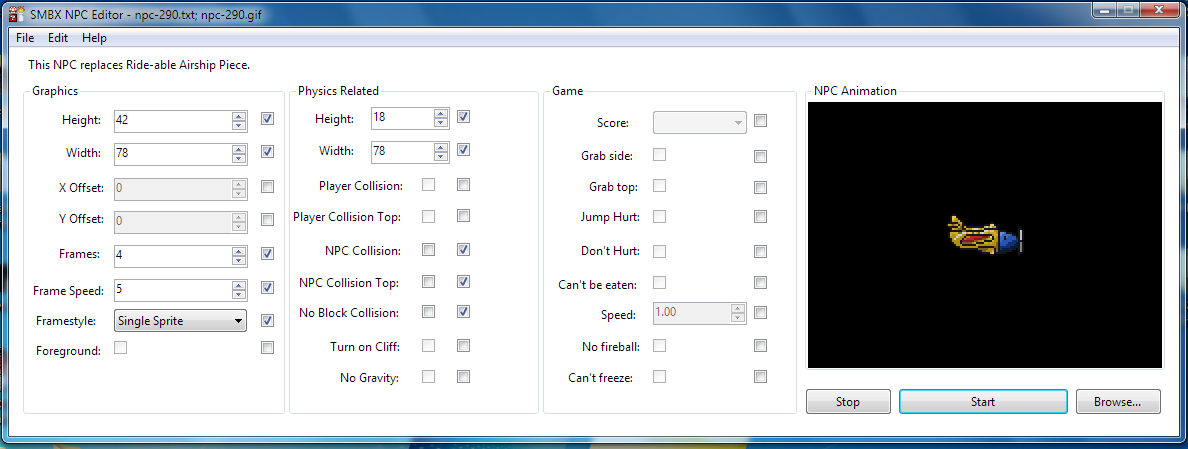
Task: Enable the Can't freeze override checkbox
Action: [761, 376]
